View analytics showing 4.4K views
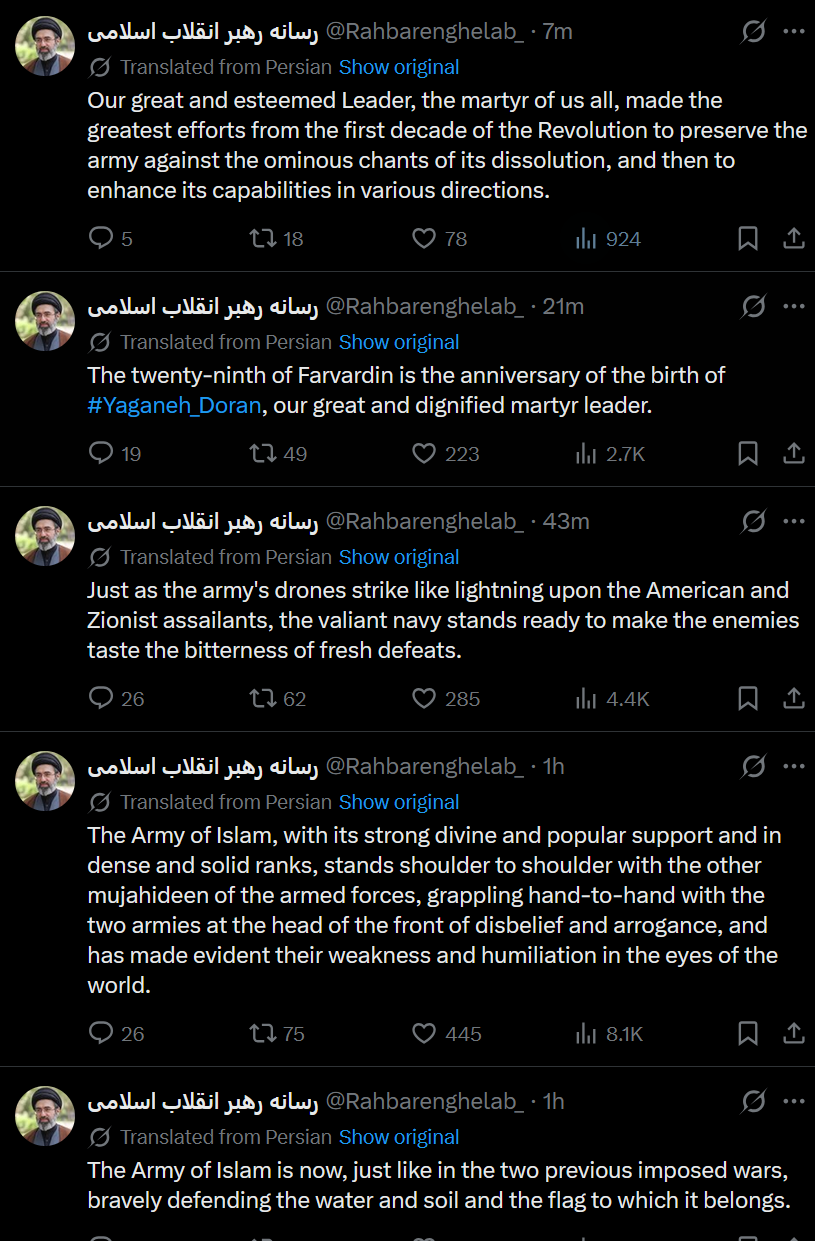Screen dimensions: 815x1241 (613, 698)
